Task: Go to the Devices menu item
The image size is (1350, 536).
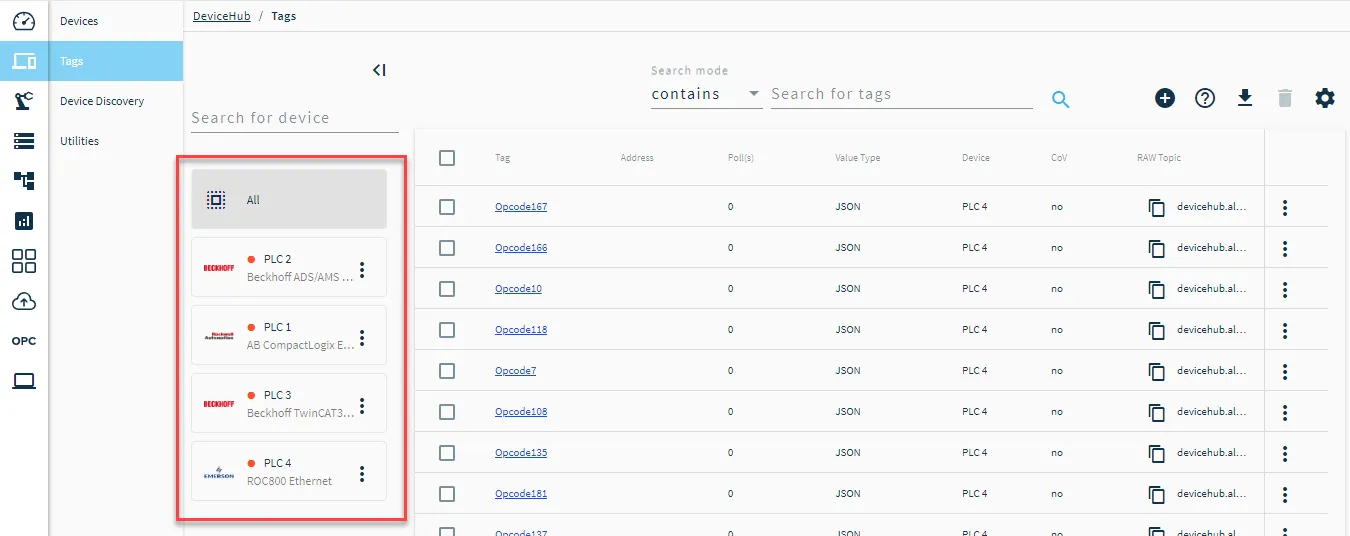Action: [116, 21]
